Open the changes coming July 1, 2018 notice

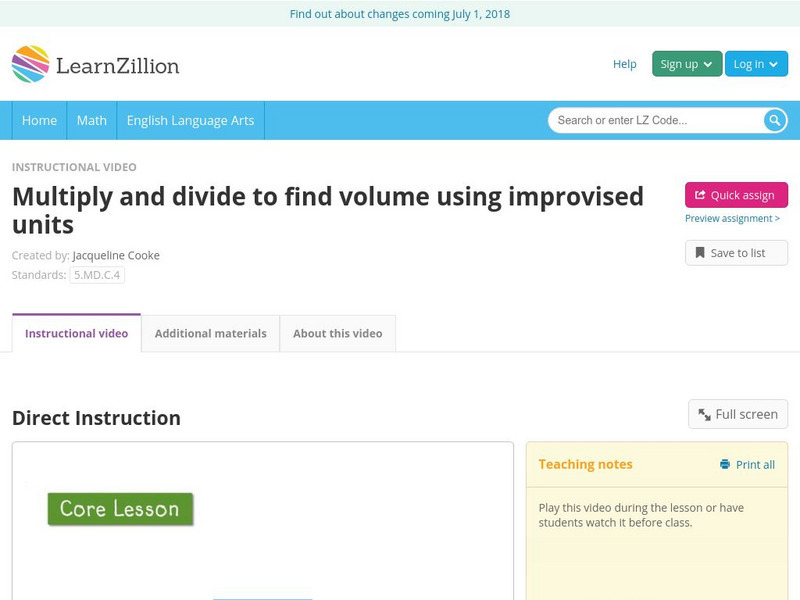coord(400,14)
